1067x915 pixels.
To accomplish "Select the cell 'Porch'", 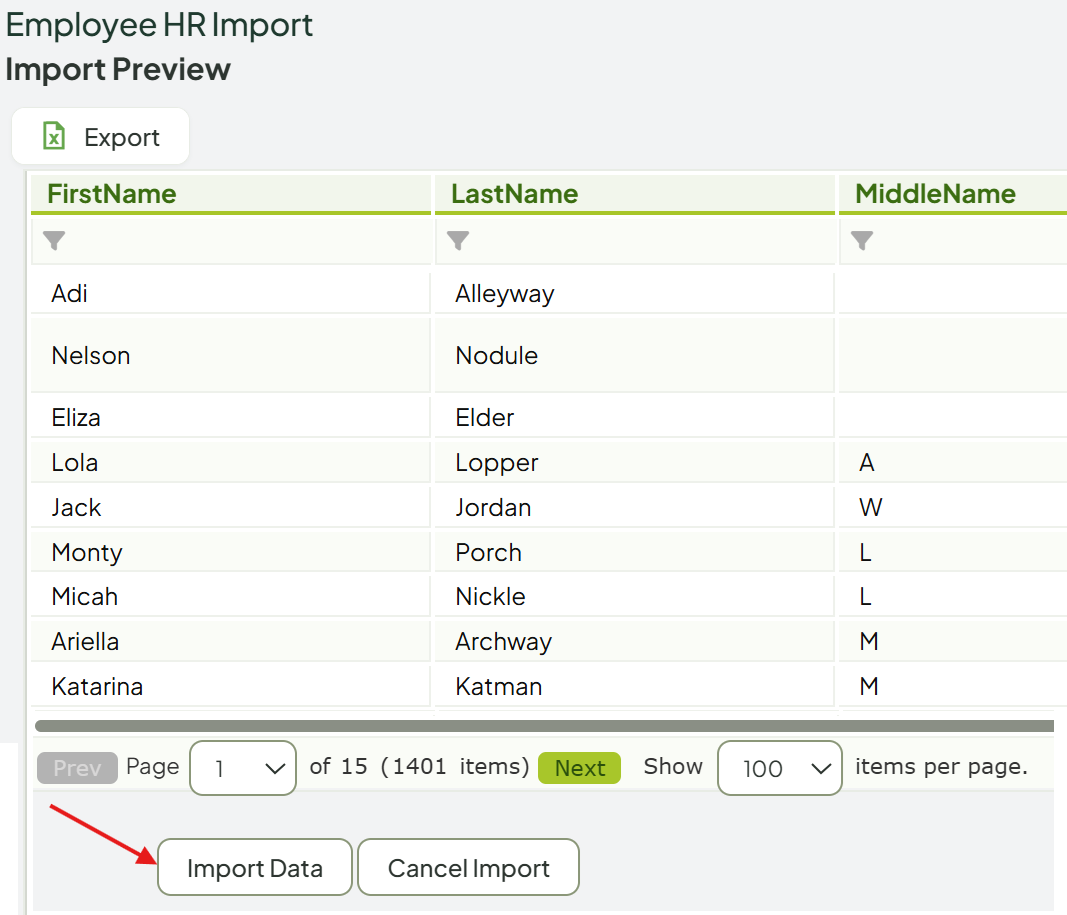I will pos(634,552).
